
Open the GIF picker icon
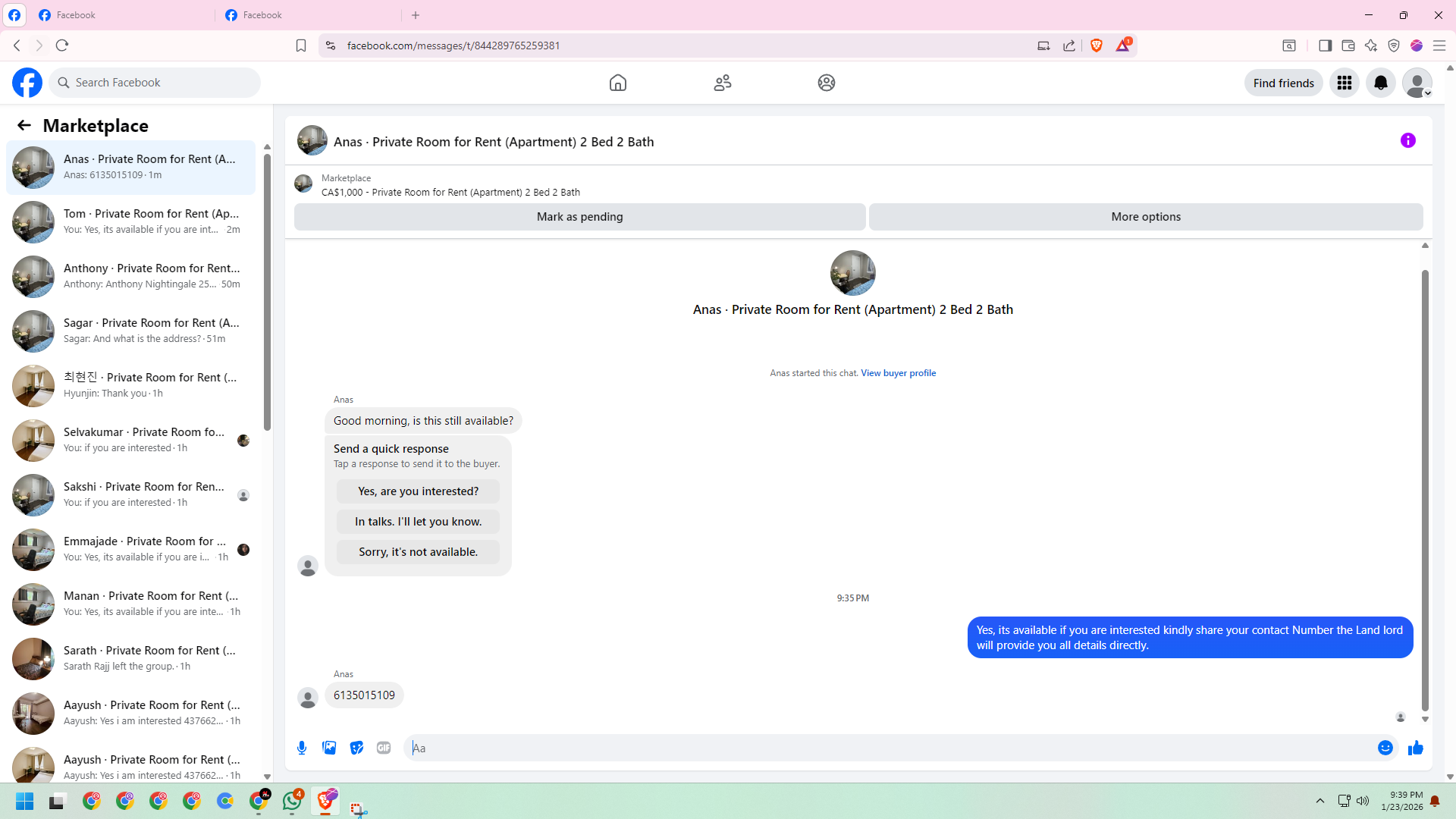point(384,748)
